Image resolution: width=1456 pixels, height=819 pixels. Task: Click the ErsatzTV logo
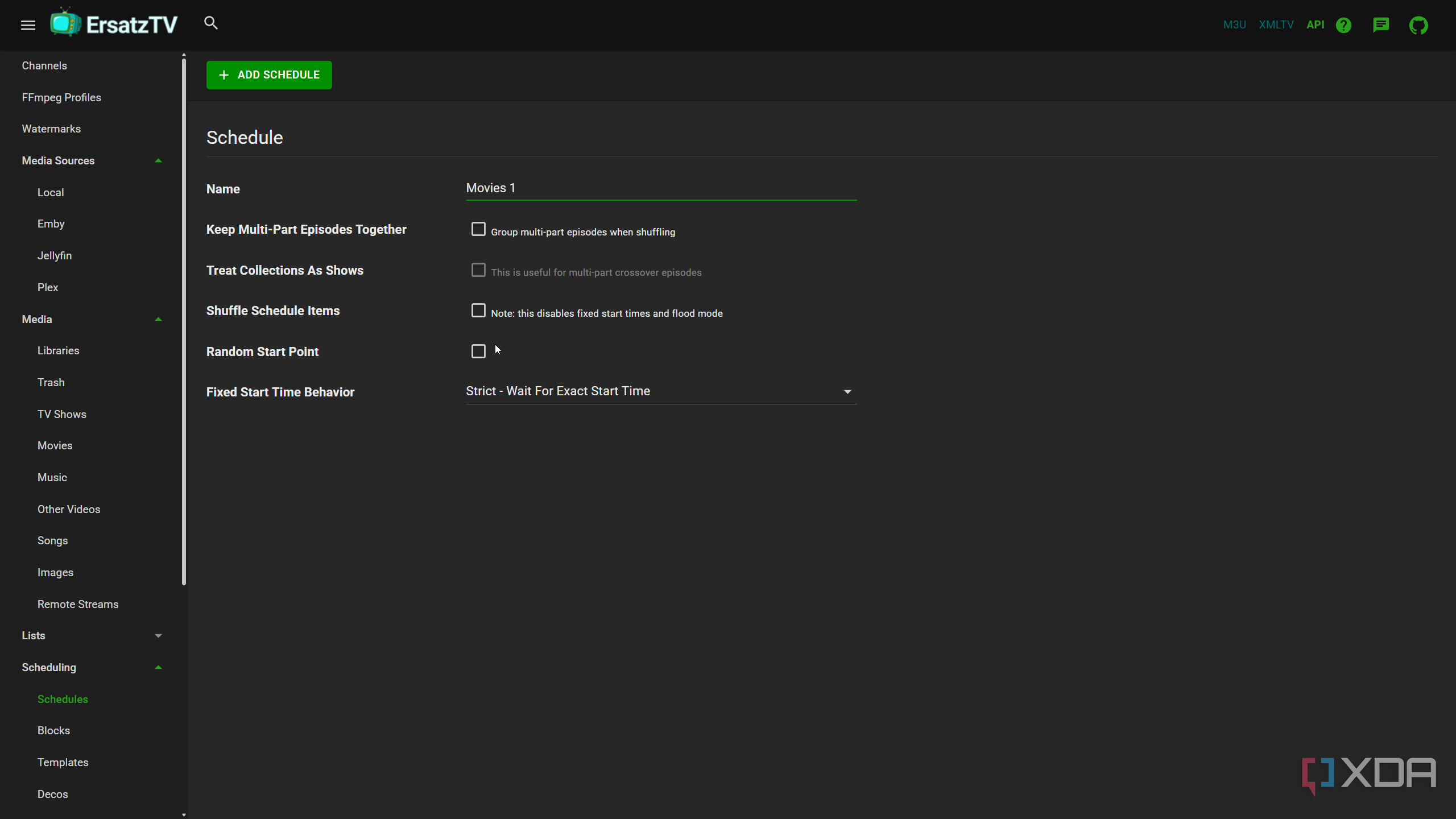click(114, 24)
